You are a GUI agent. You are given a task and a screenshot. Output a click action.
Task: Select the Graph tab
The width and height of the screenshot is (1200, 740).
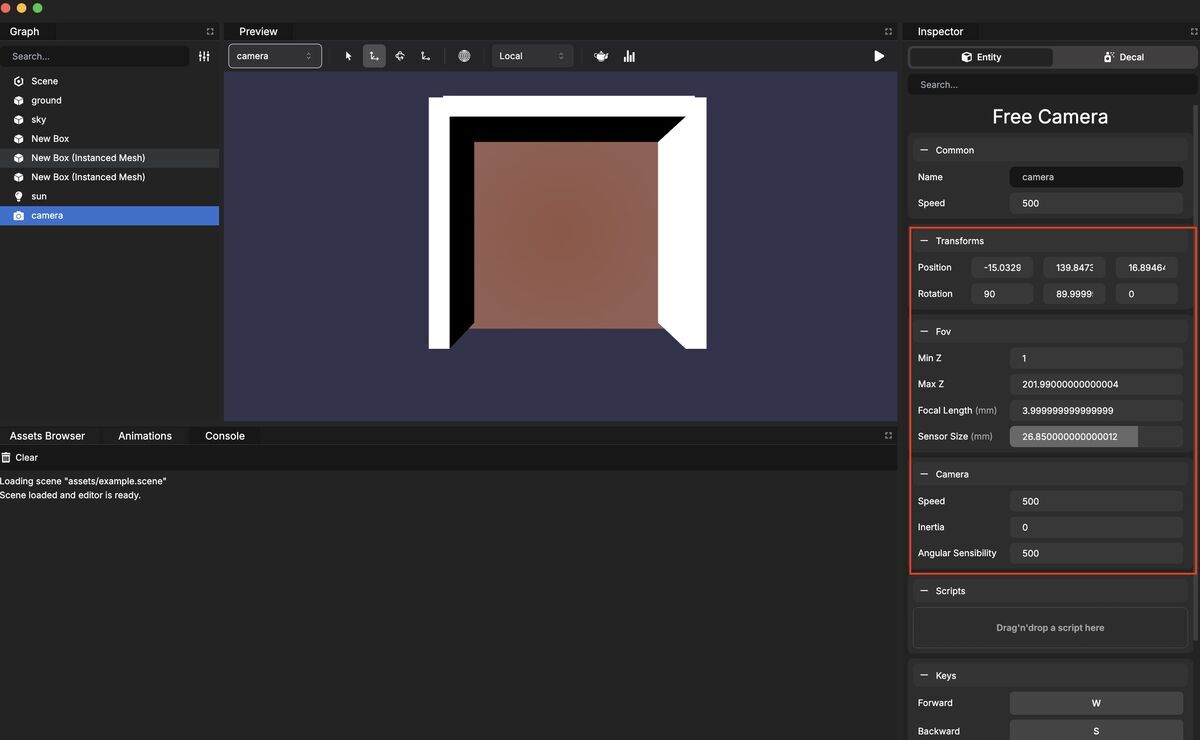point(25,32)
